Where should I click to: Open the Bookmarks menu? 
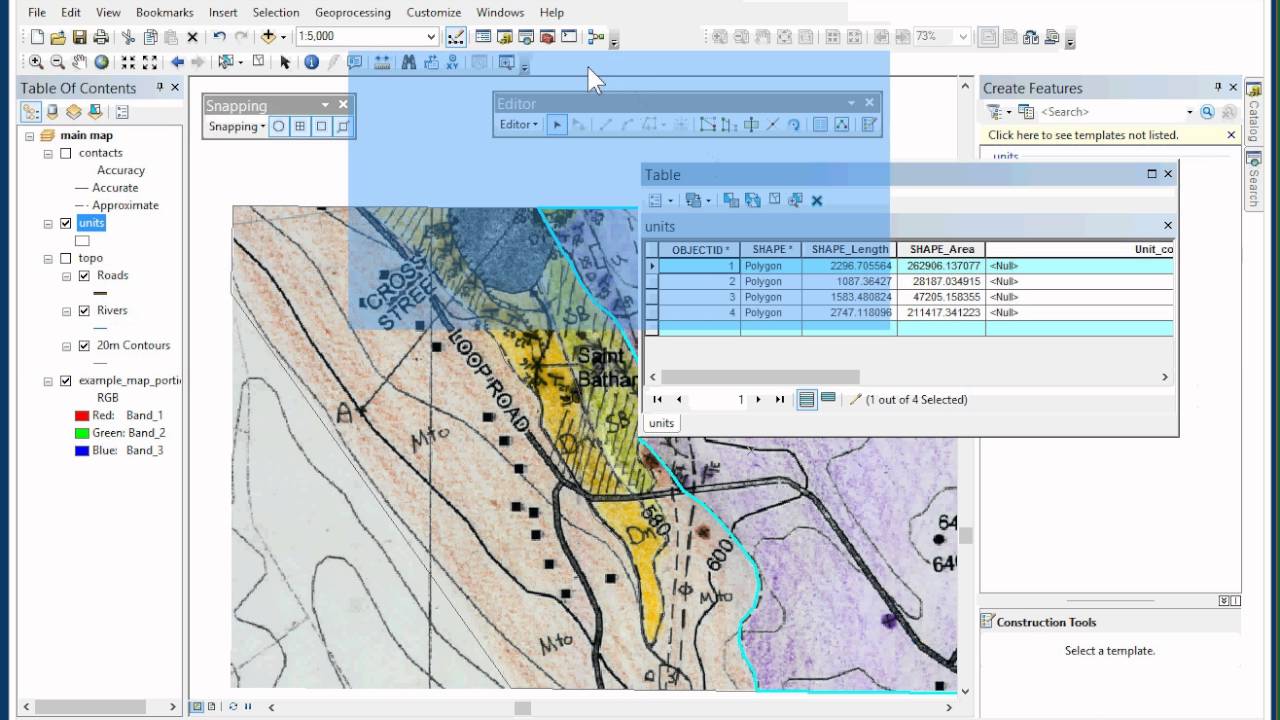click(x=163, y=12)
